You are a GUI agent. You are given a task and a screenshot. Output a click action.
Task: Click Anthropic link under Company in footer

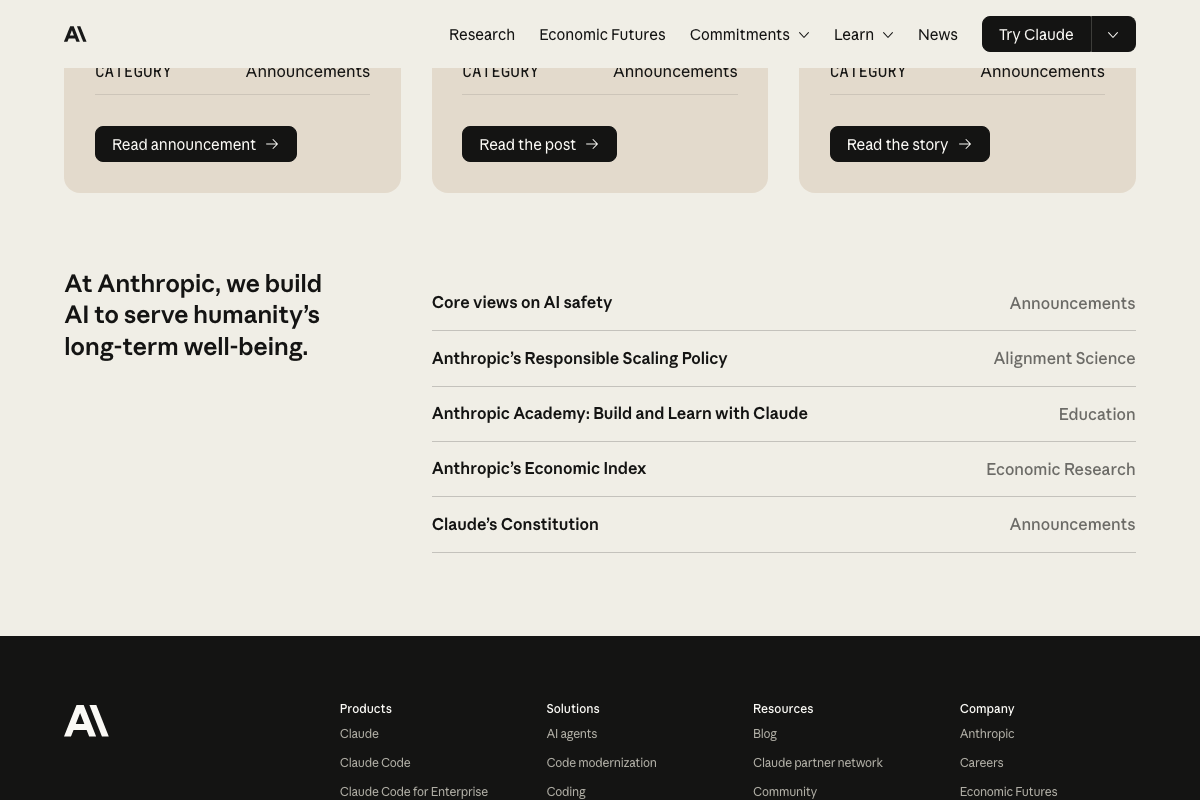point(987,733)
